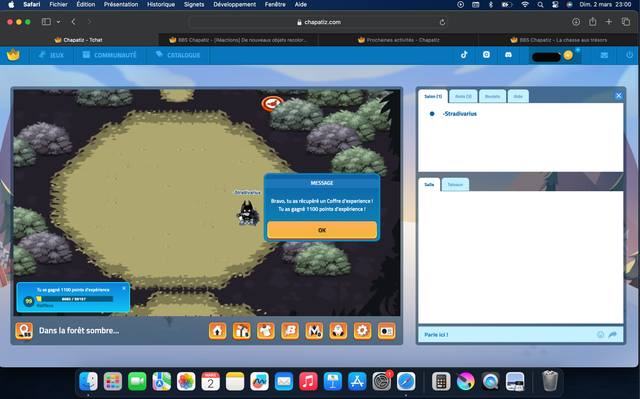Switch to the Aide tab

coord(518,96)
